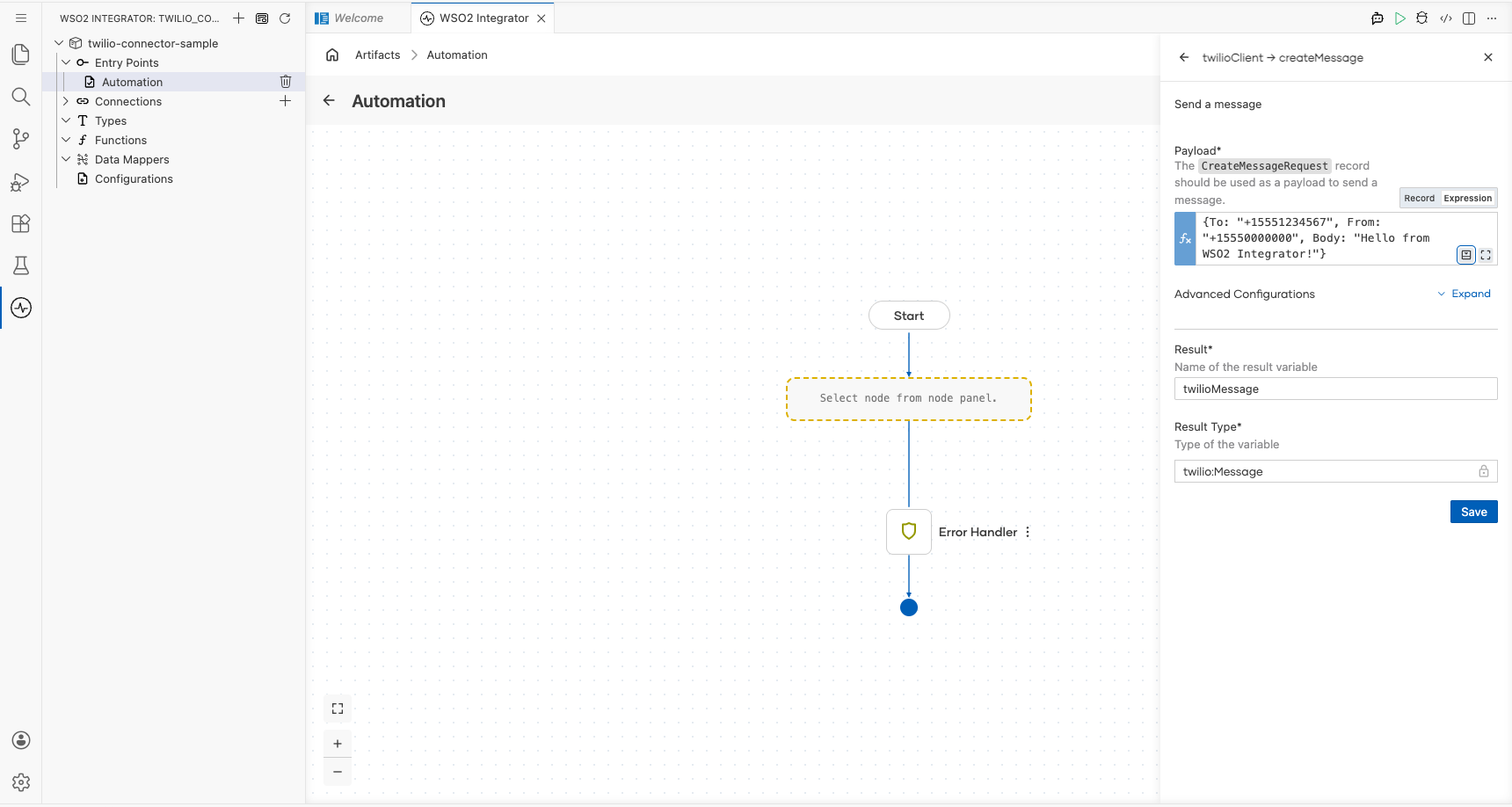Switch Payload input to Expression mode
Screen dimensions: 1512x807
(1467, 198)
